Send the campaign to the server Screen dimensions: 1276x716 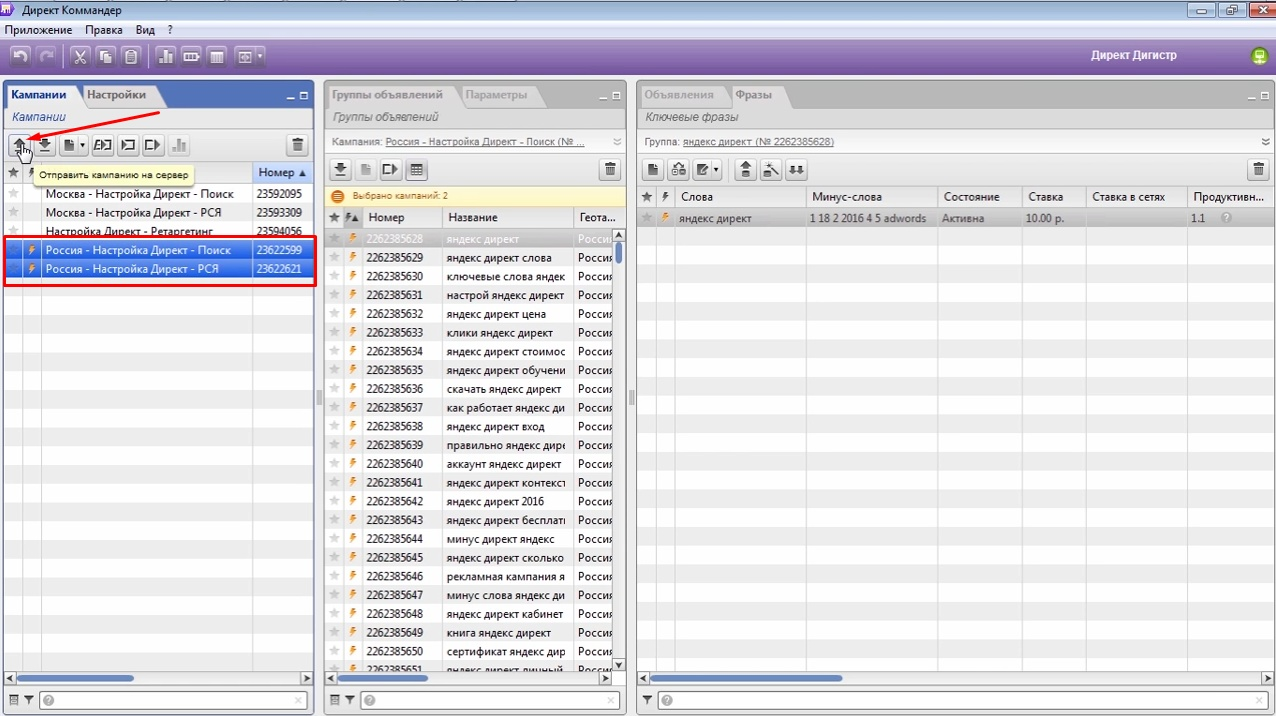(20, 145)
